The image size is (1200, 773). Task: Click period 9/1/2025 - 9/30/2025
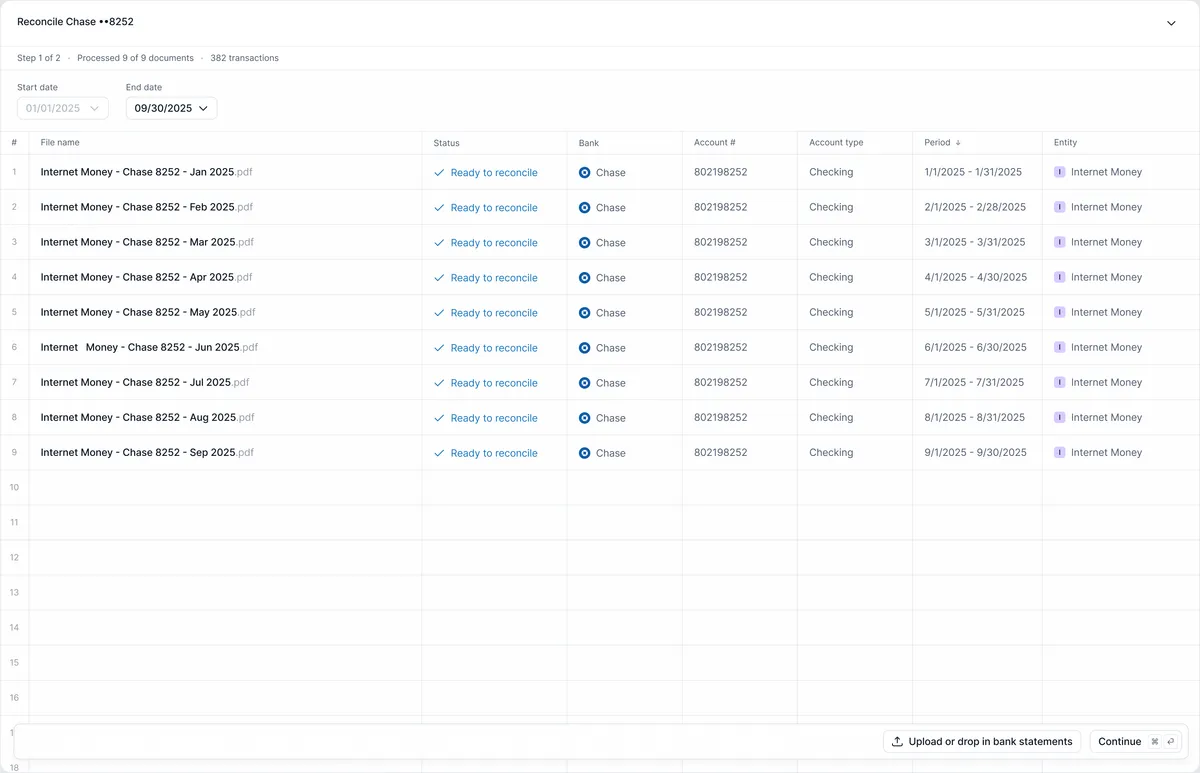pos(976,452)
